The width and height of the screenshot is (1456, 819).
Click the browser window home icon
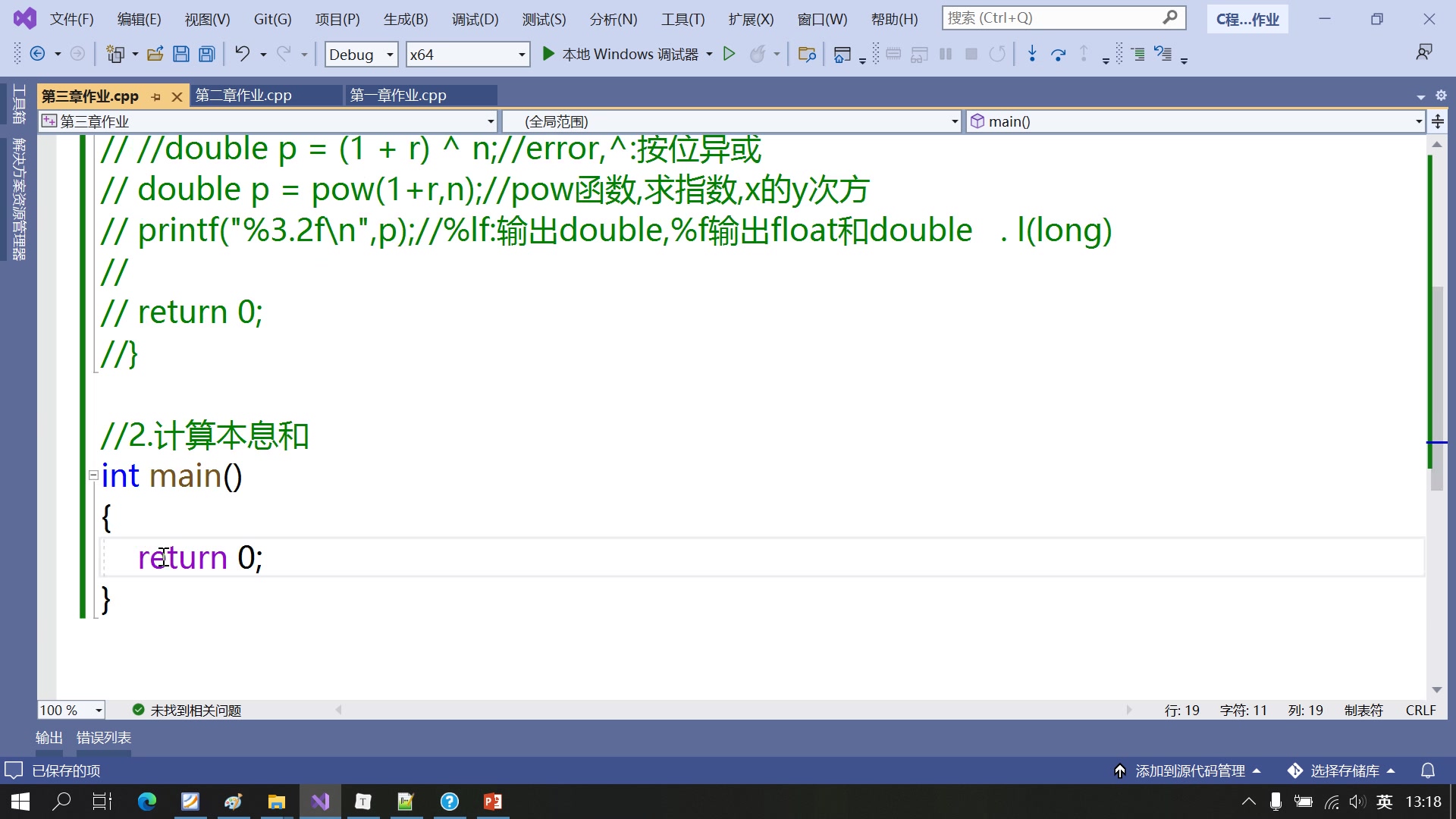pyautogui.click(x=842, y=54)
